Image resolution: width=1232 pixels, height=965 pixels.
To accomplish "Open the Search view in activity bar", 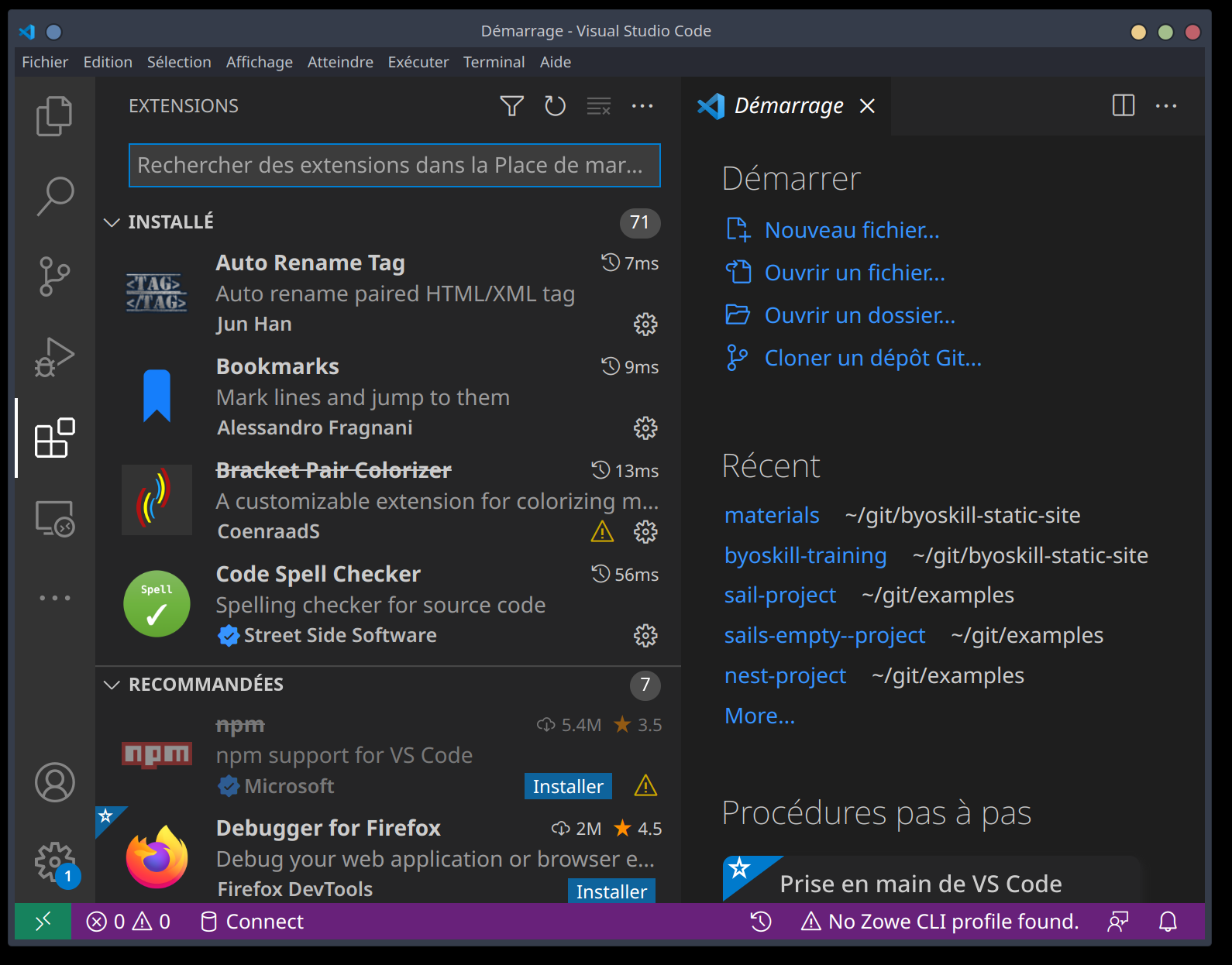I will pyautogui.click(x=54, y=196).
